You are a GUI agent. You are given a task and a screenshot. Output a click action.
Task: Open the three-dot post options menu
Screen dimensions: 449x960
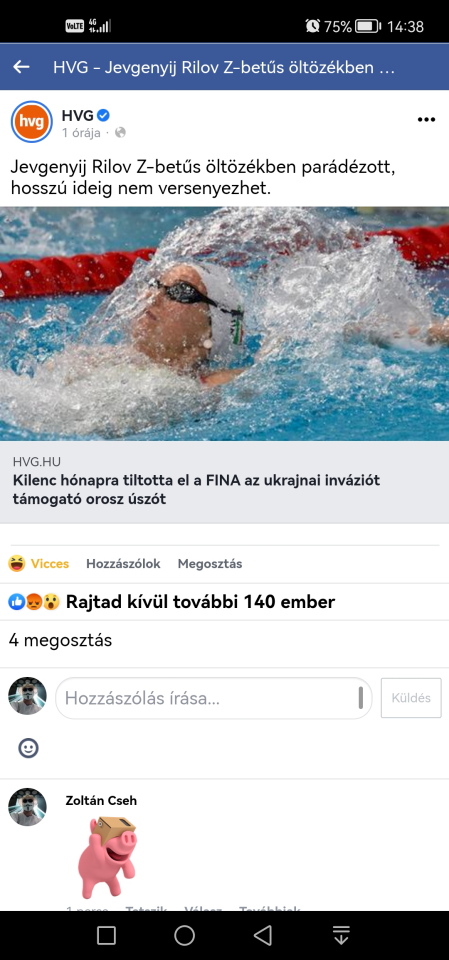click(426, 119)
